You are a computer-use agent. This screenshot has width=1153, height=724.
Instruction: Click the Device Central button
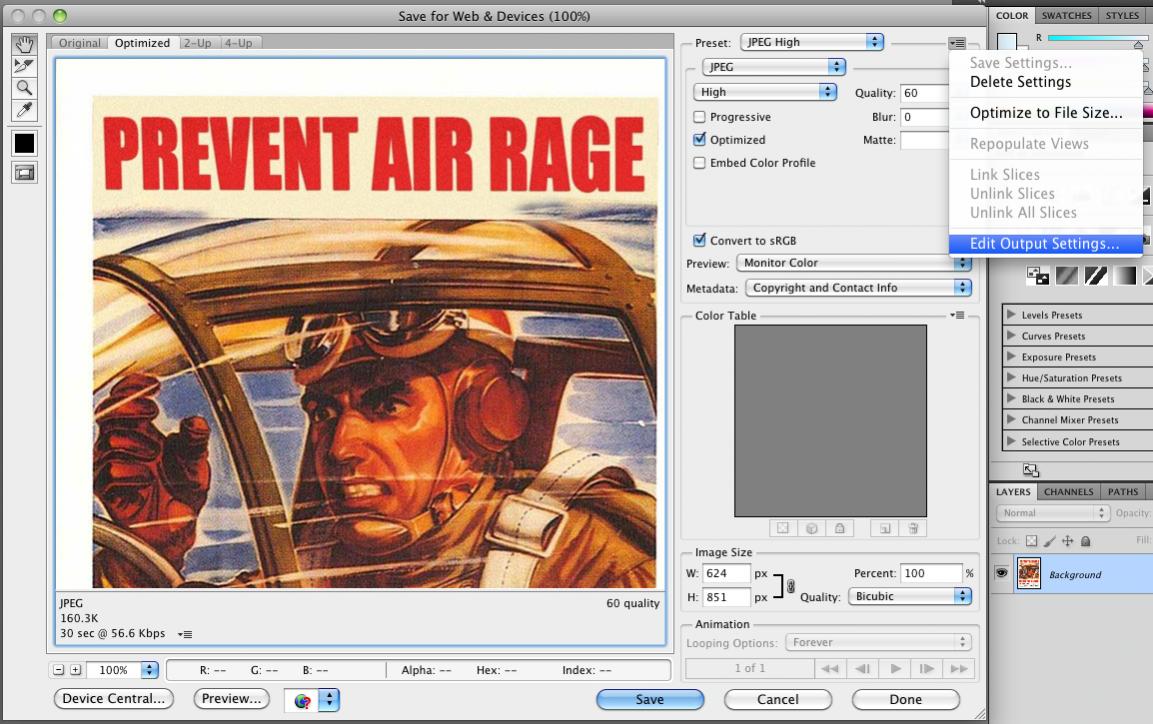(113, 698)
